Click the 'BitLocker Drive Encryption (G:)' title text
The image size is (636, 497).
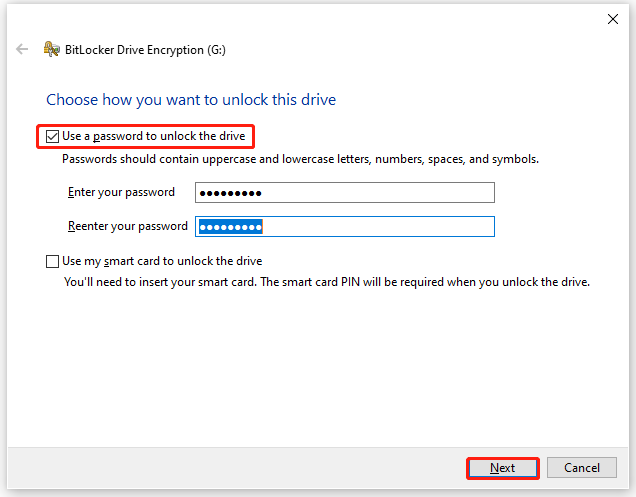[x=145, y=50]
